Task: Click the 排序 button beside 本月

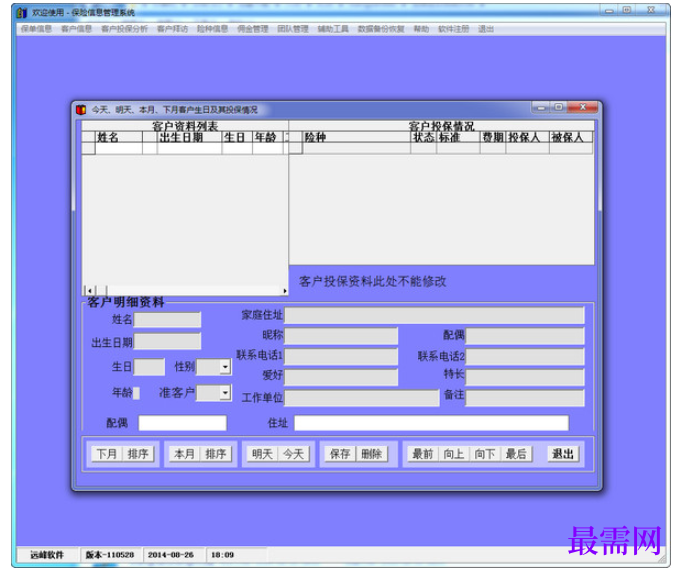Action: click(216, 454)
